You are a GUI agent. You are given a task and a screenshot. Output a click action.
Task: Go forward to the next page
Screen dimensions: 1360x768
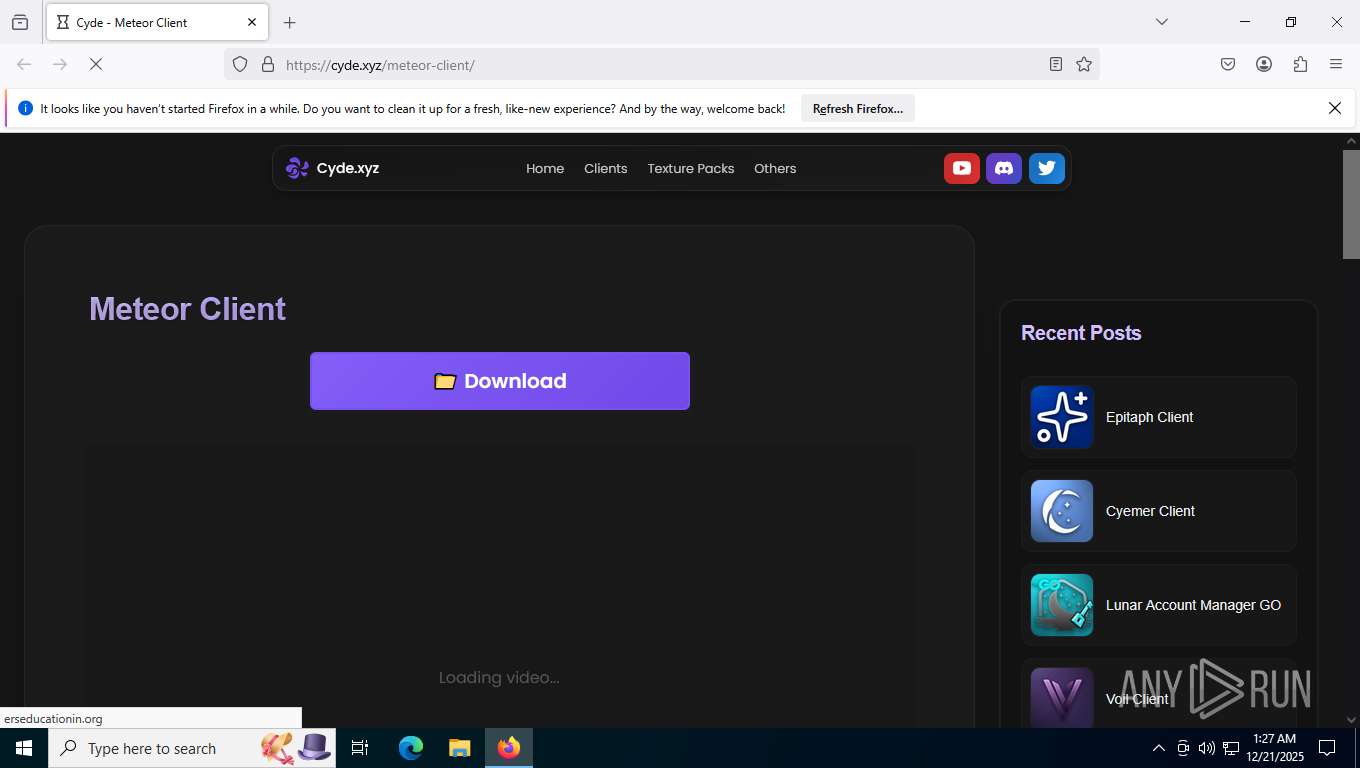point(60,64)
